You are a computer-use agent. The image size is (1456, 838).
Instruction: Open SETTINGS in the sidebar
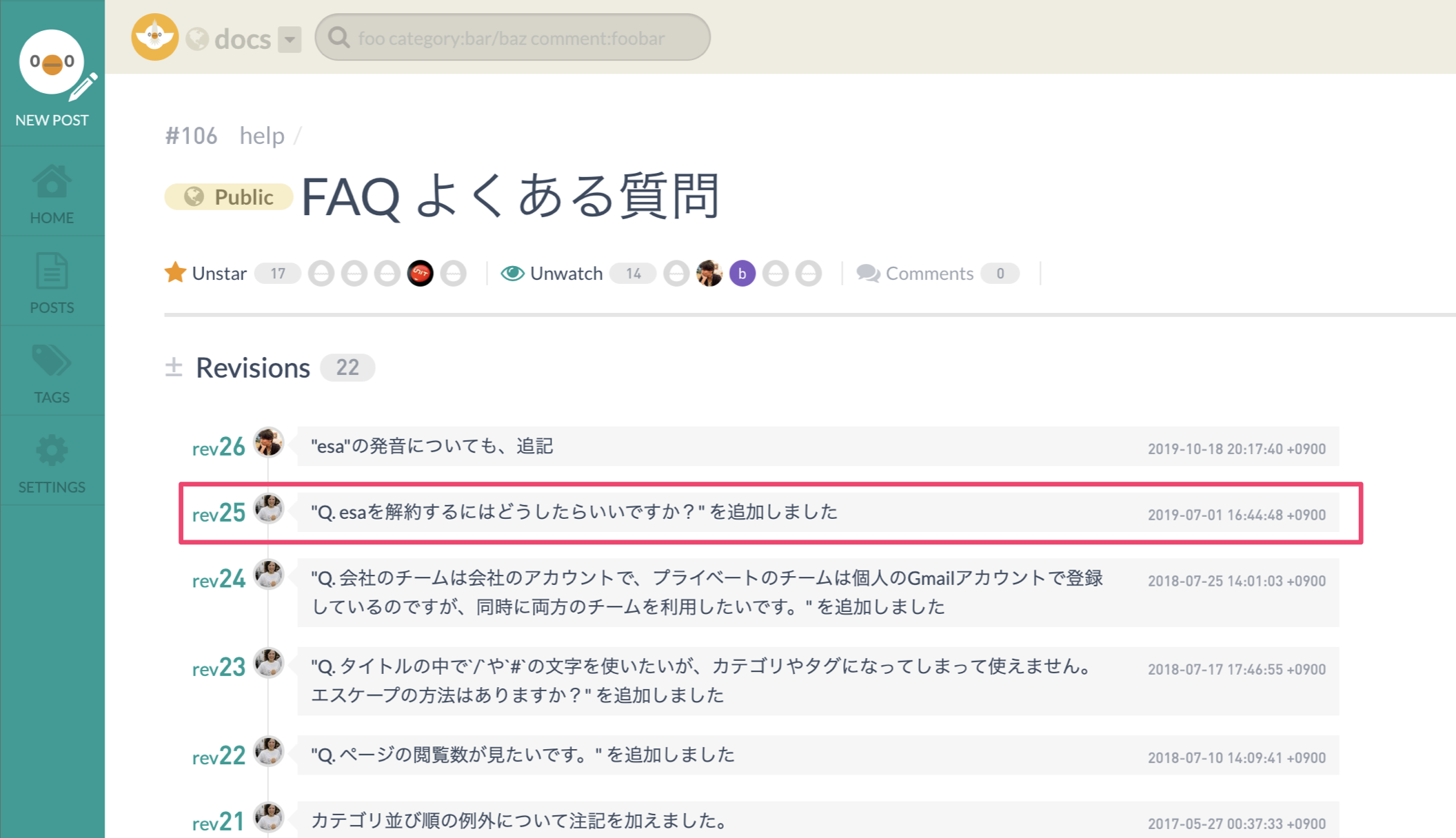tap(52, 464)
